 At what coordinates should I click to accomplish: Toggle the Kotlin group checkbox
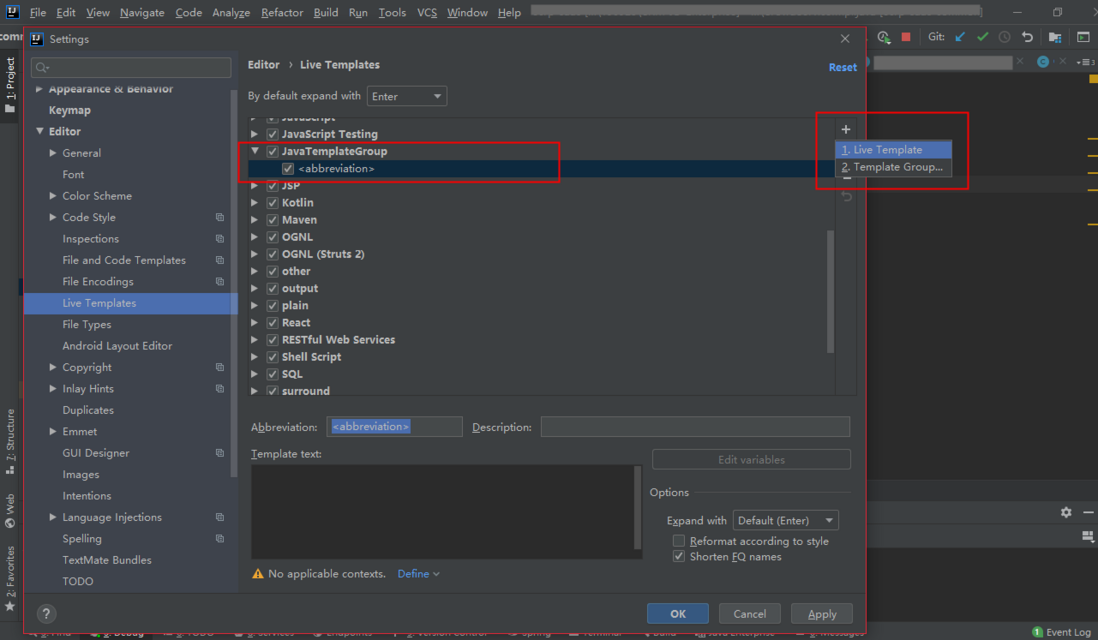[272, 203]
